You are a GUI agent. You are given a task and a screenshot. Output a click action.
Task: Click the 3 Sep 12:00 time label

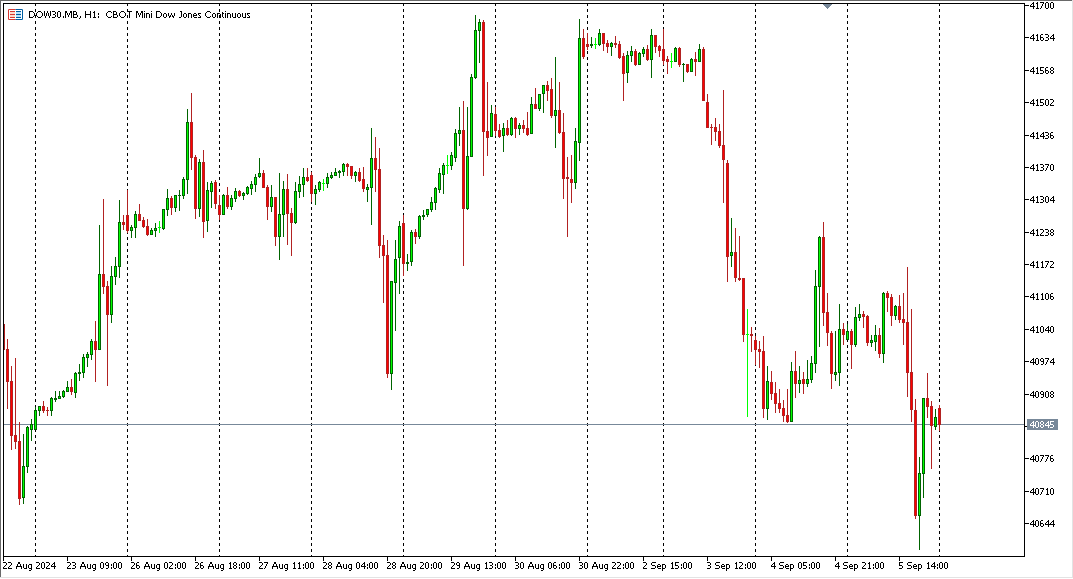click(x=732, y=566)
